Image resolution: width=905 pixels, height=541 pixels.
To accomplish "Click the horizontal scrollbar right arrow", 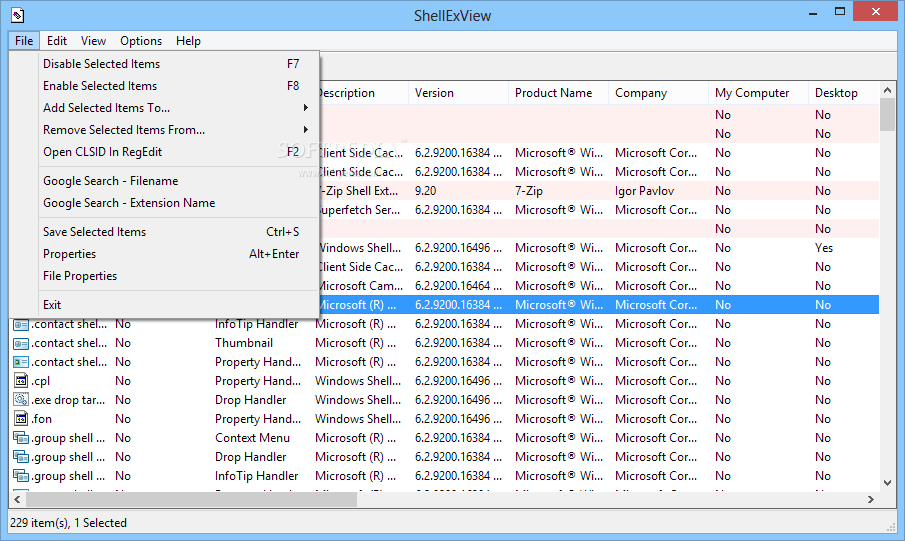I will point(871,499).
